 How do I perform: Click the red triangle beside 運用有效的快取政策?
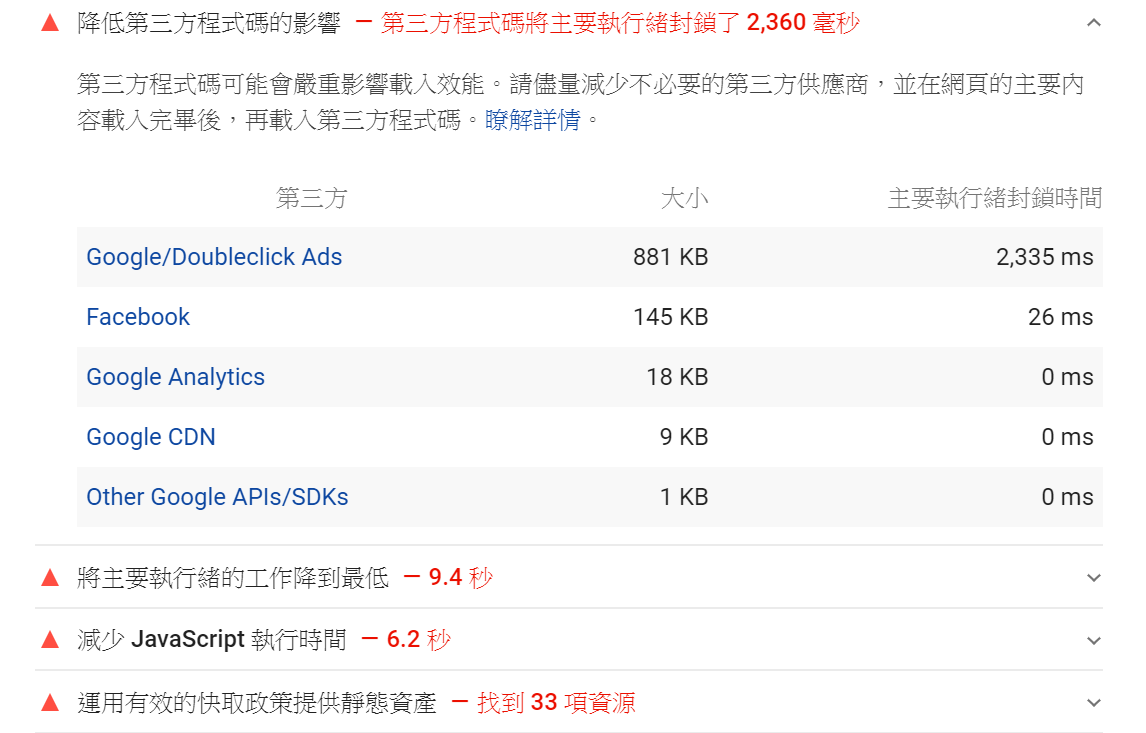tap(50, 703)
